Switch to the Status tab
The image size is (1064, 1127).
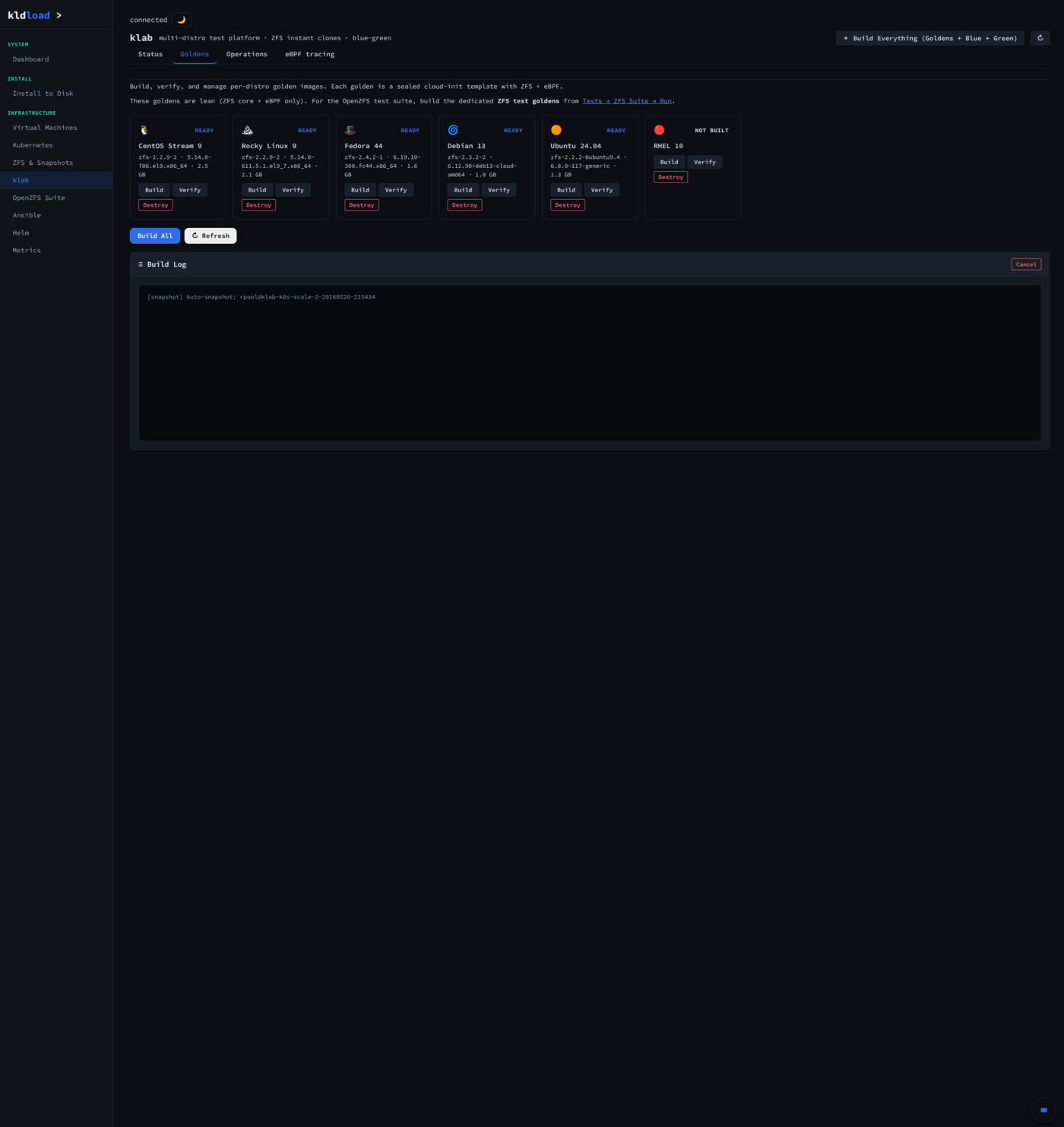tap(150, 54)
